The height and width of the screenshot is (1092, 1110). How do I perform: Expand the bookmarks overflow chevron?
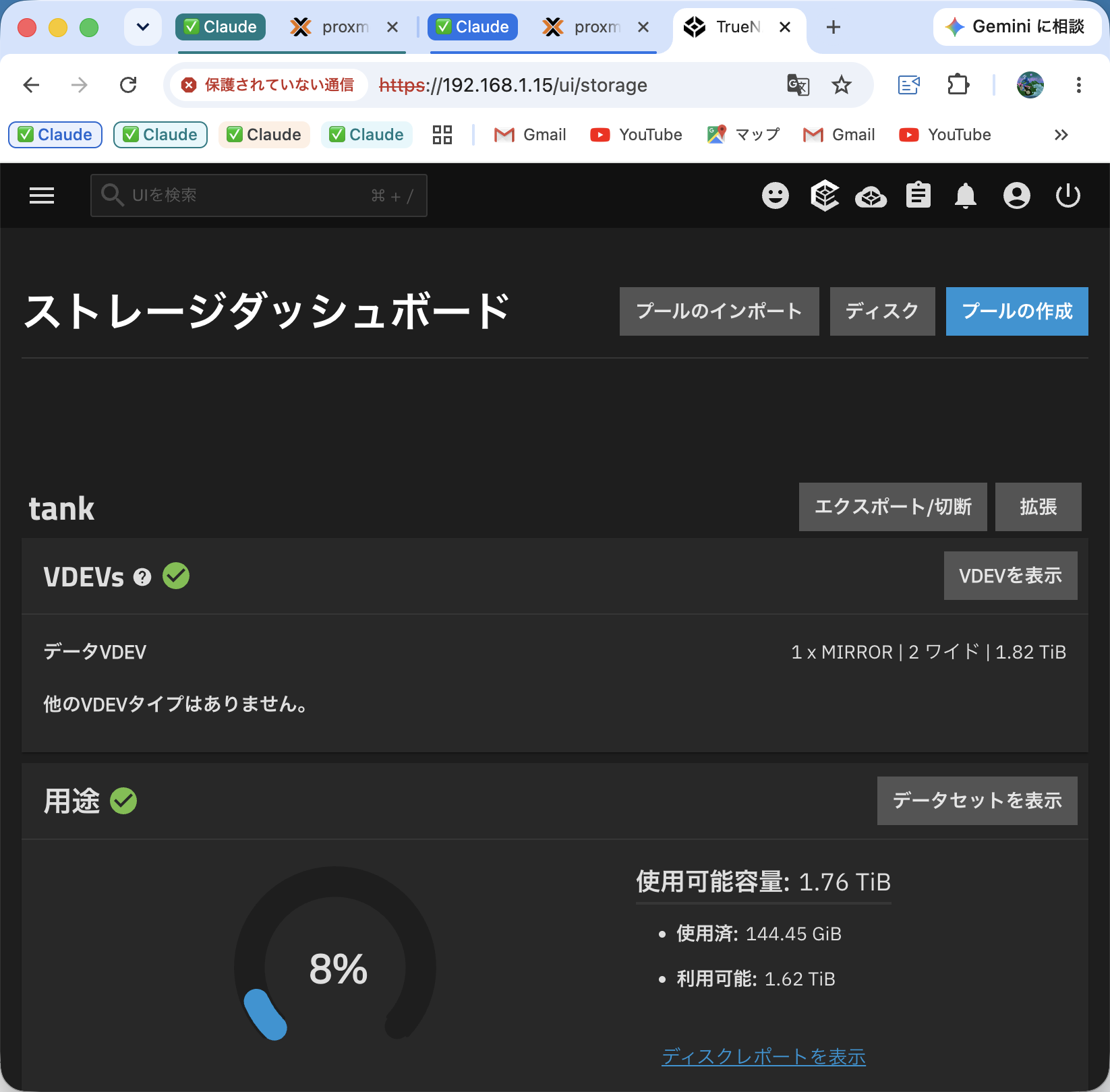[1061, 135]
